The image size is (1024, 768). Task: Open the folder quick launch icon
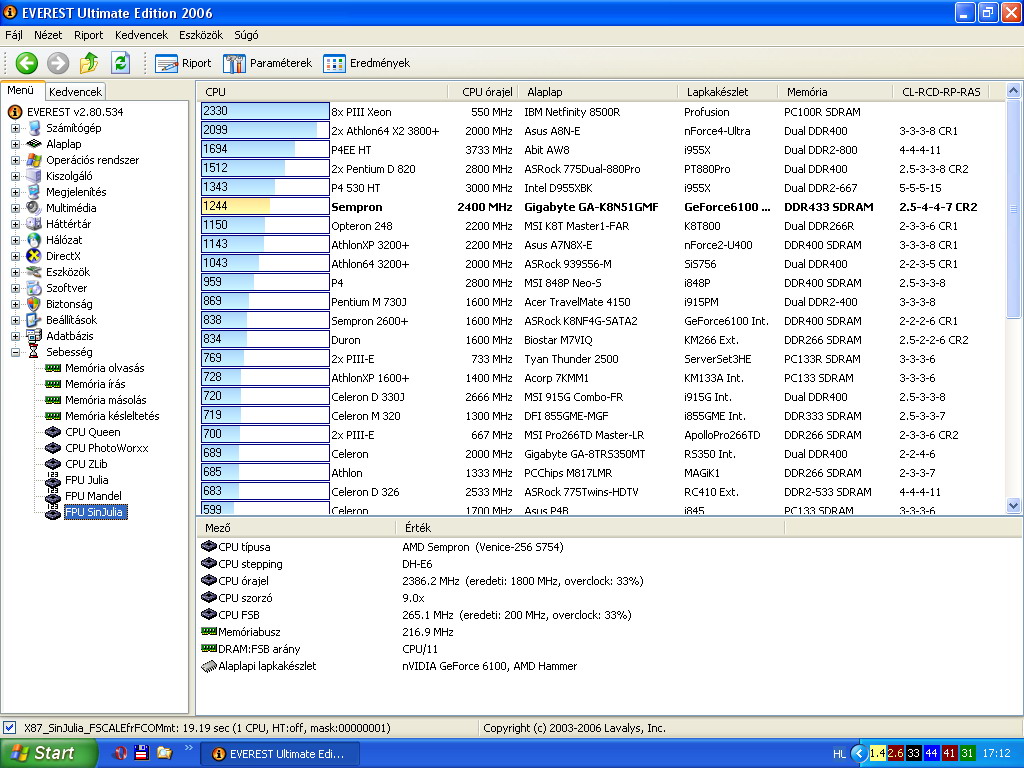pyautogui.click(x=164, y=753)
